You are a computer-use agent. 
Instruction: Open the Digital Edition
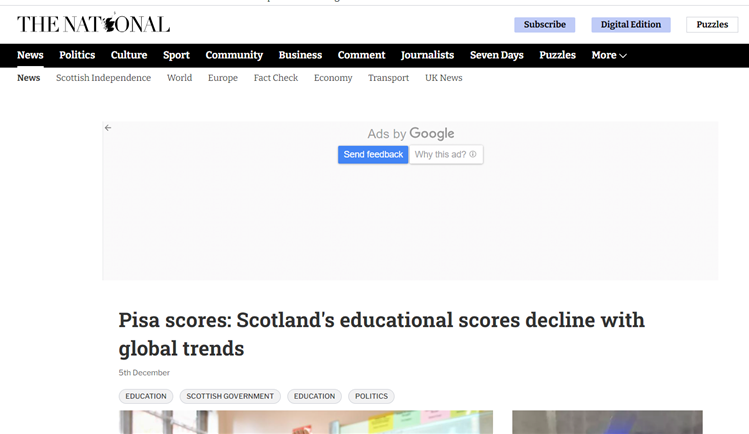(630, 24)
